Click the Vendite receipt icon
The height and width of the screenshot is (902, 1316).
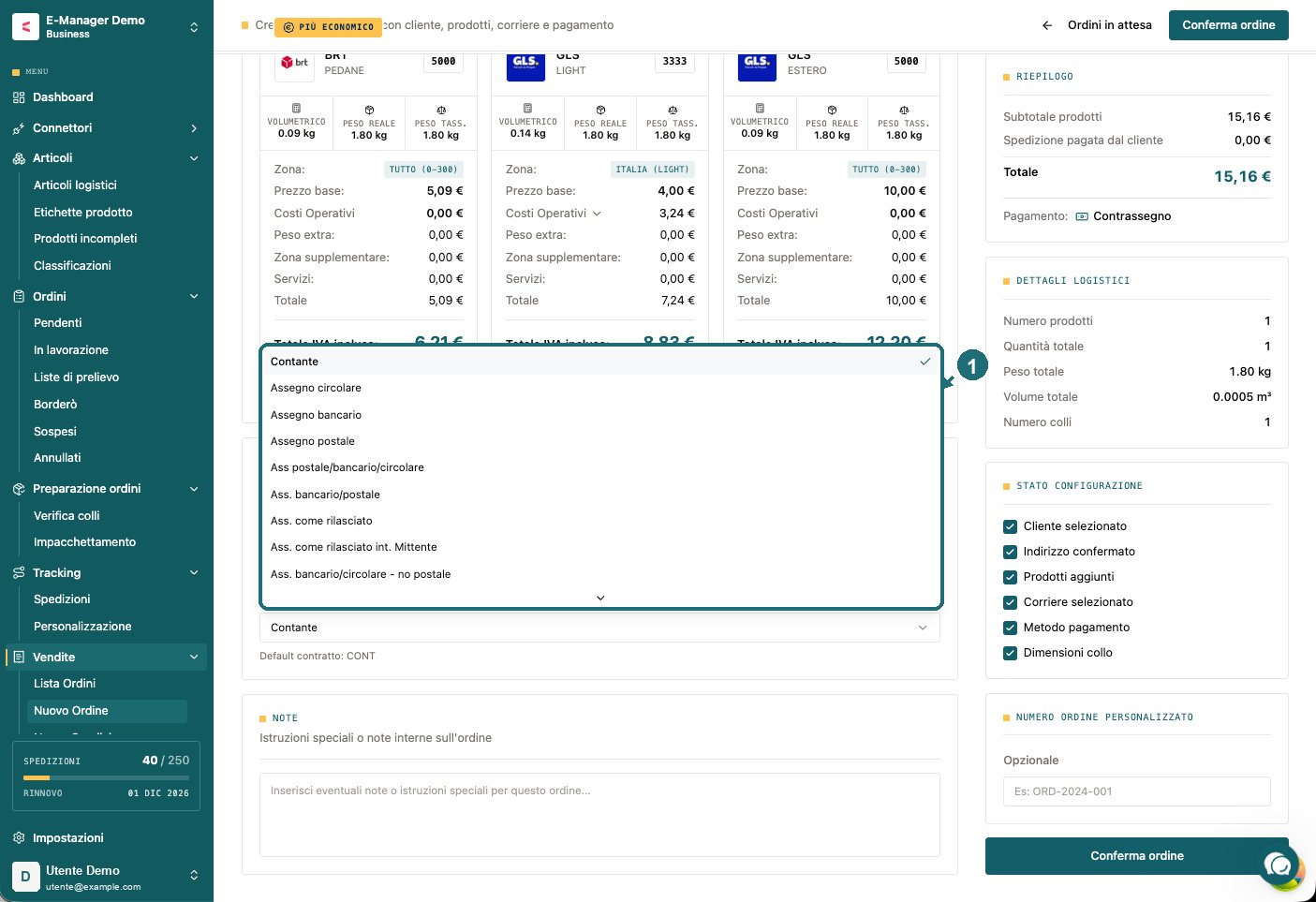coord(19,658)
